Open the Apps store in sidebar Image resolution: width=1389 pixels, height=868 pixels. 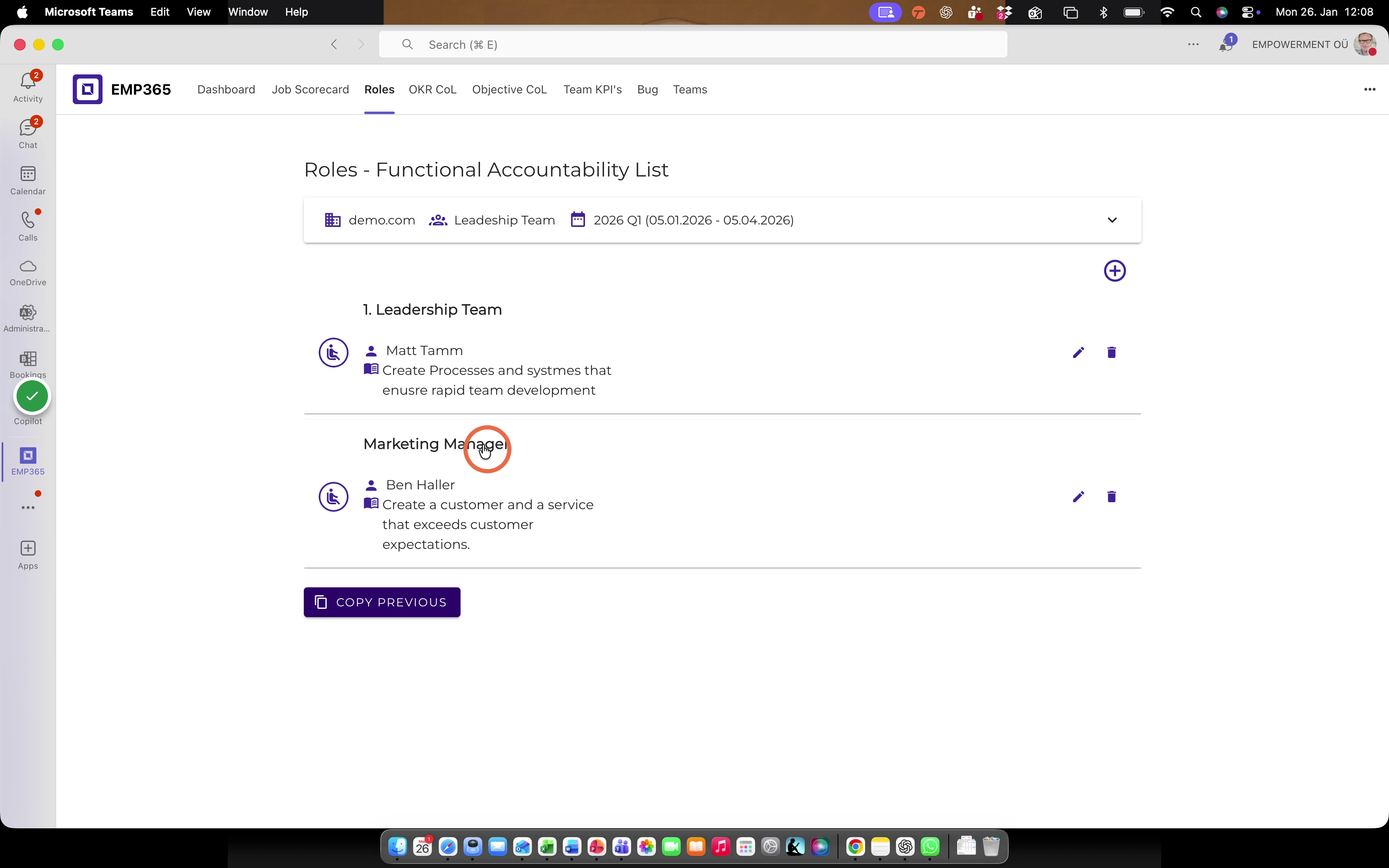tap(28, 555)
